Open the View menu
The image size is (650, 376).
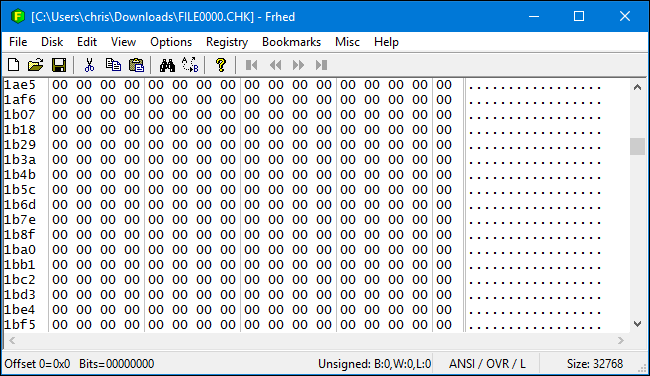(123, 42)
